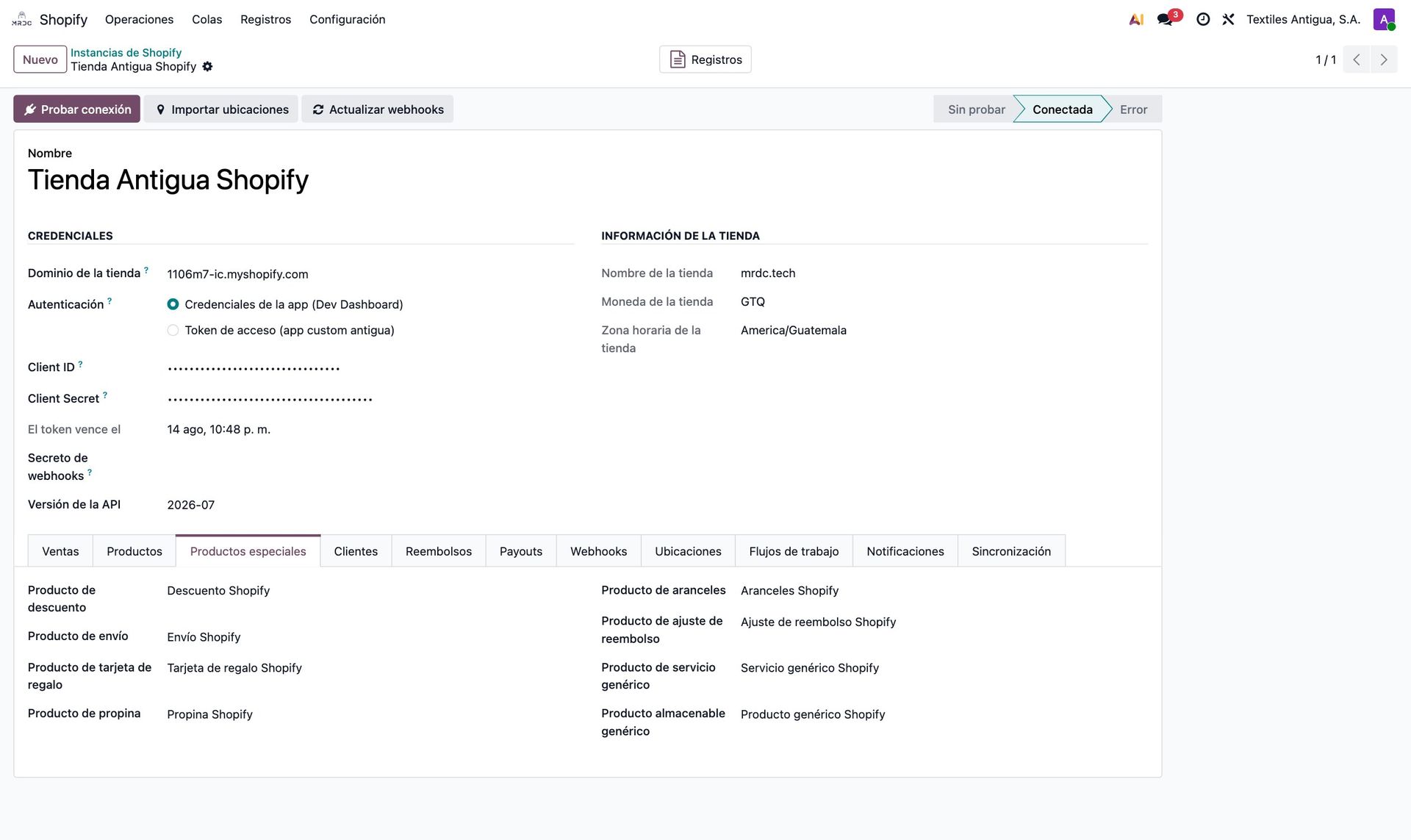Click the Shopify app name
1411x840 pixels.
[x=63, y=20]
